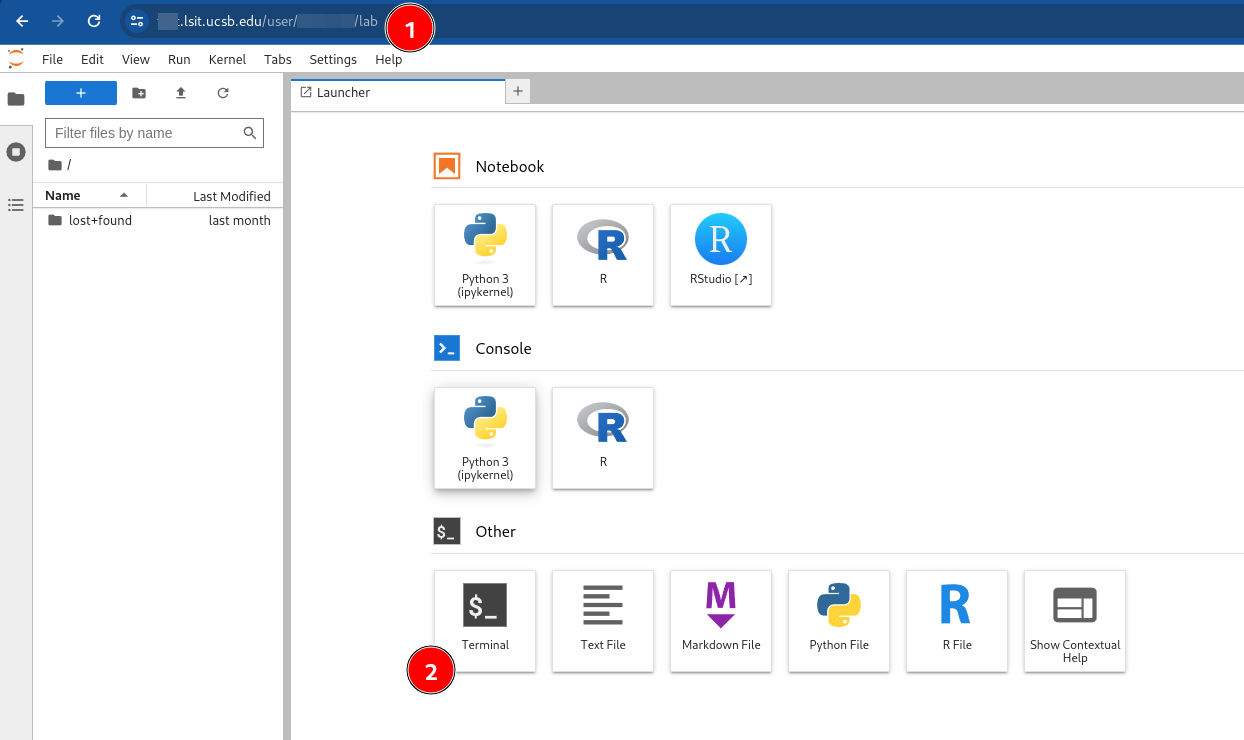This screenshot has height=740, width=1244.
Task: Click the Other section heading
Action: point(495,532)
